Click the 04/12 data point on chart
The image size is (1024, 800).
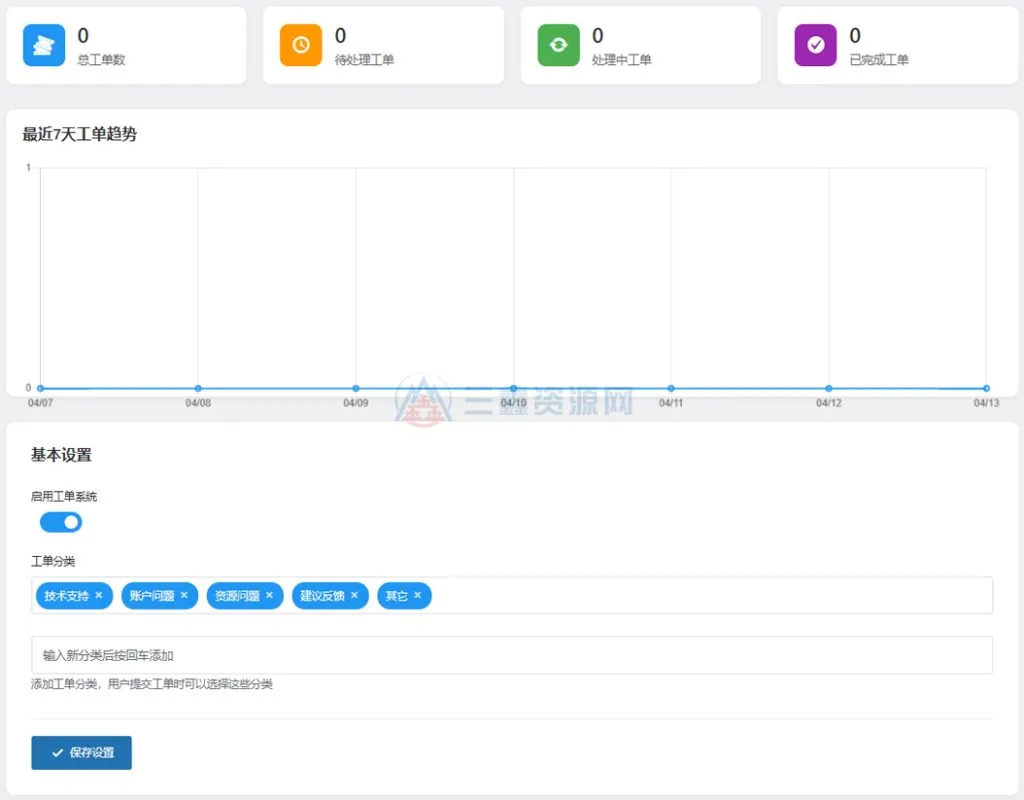click(x=829, y=388)
